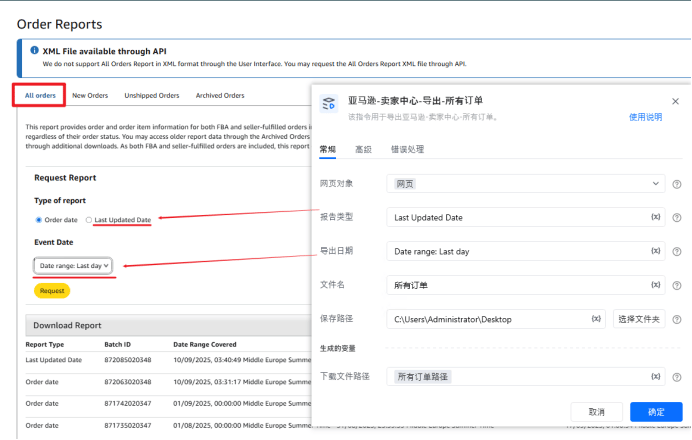This screenshot has width=692, height=440.
Task: Click the 01/08/2025, 00:00:00 date range cell
Action: (242, 425)
